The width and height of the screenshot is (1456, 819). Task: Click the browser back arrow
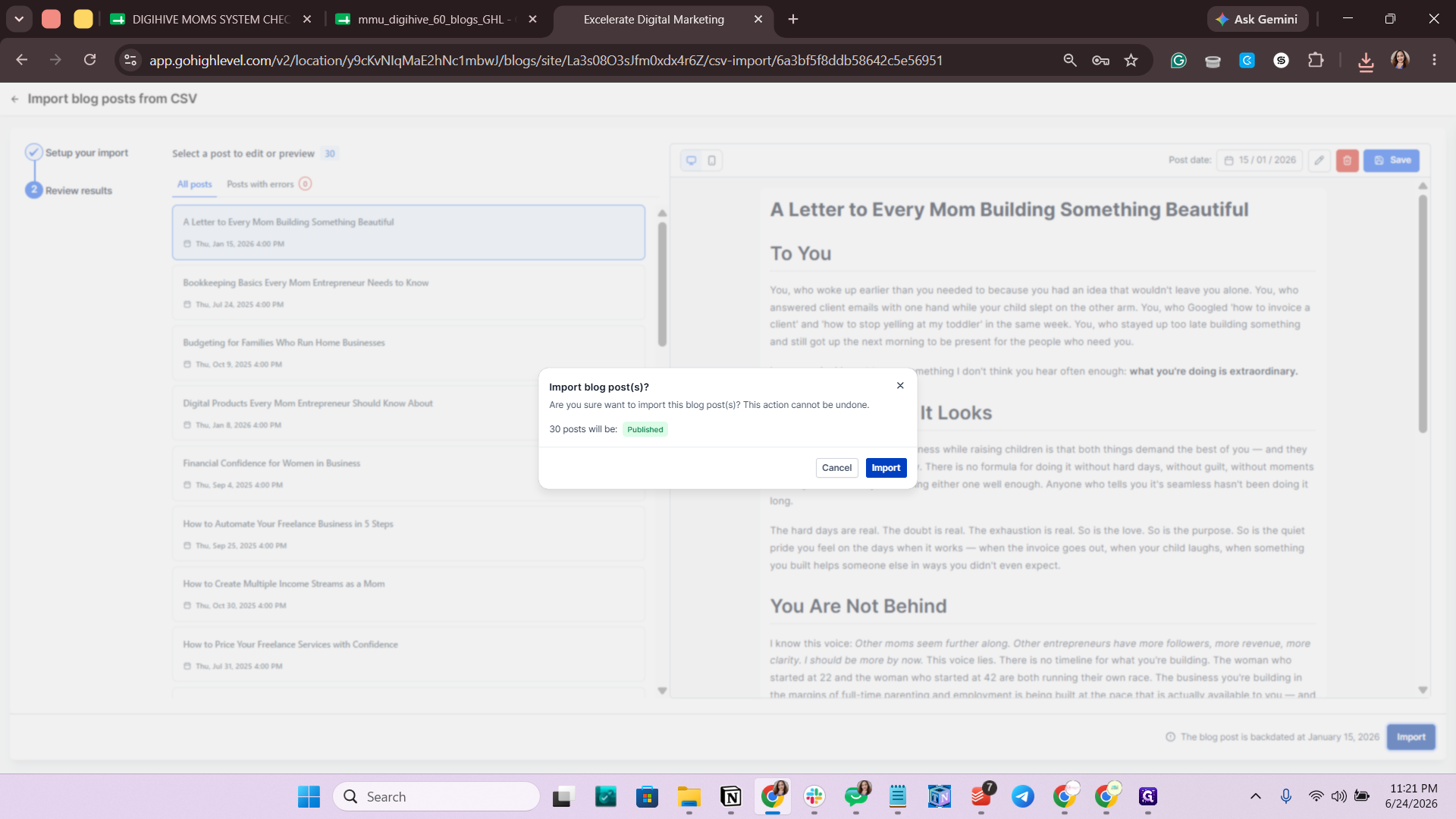click(x=22, y=60)
